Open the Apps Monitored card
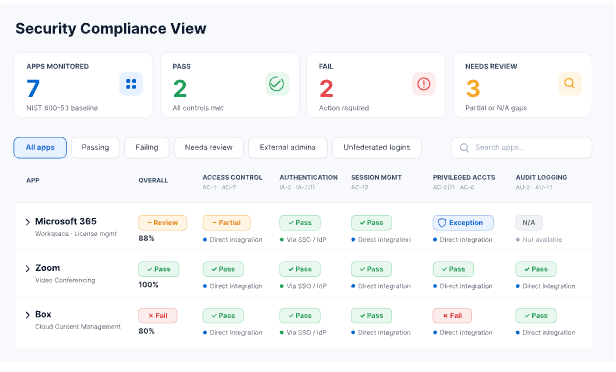The image size is (616, 372). point(83,85)
